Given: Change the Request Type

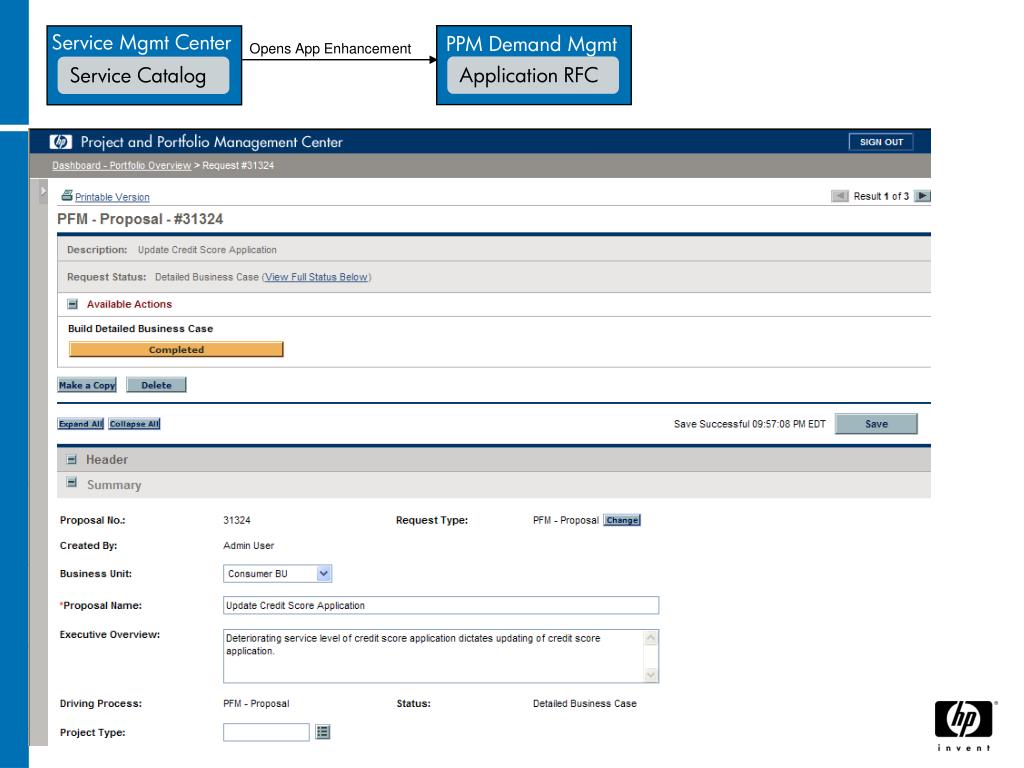Looking at the screenshot, I should click(622, 520).
